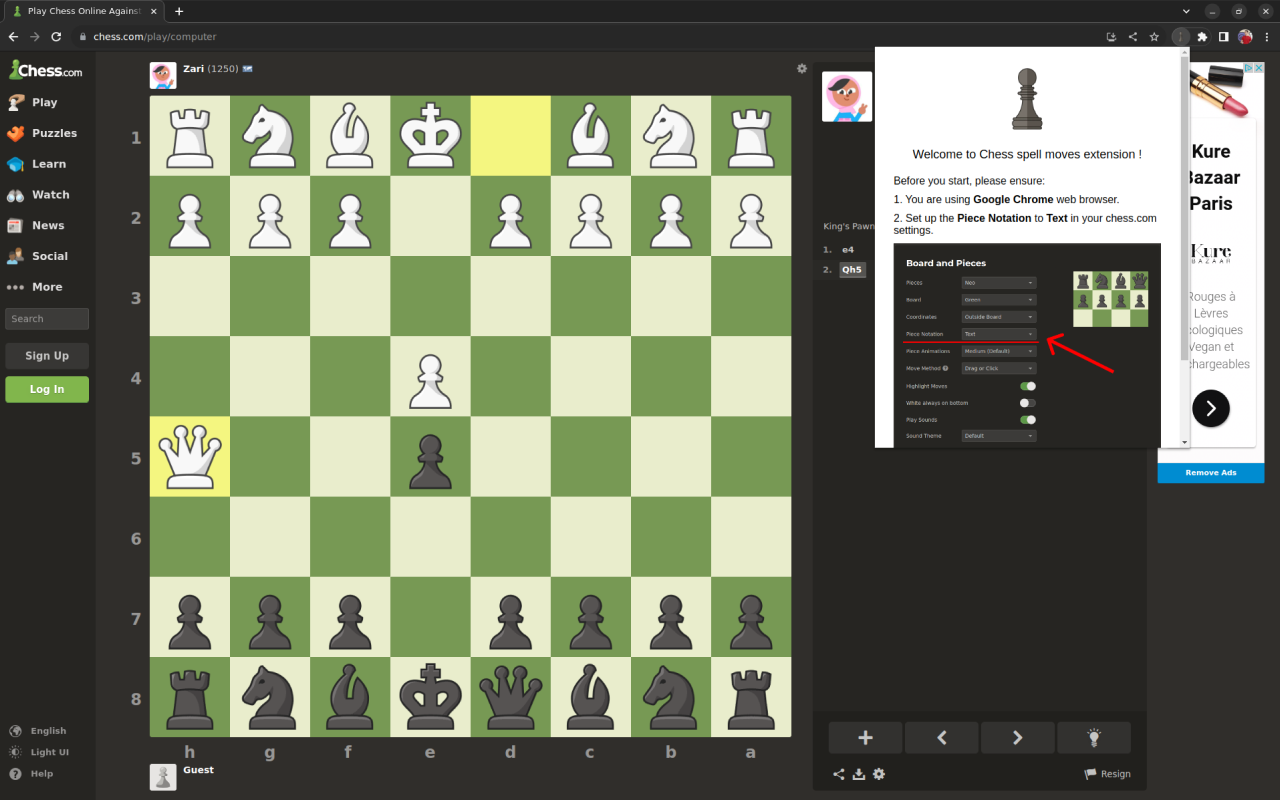
Task: Click the Log In button
Action: [x=47, y=388]
